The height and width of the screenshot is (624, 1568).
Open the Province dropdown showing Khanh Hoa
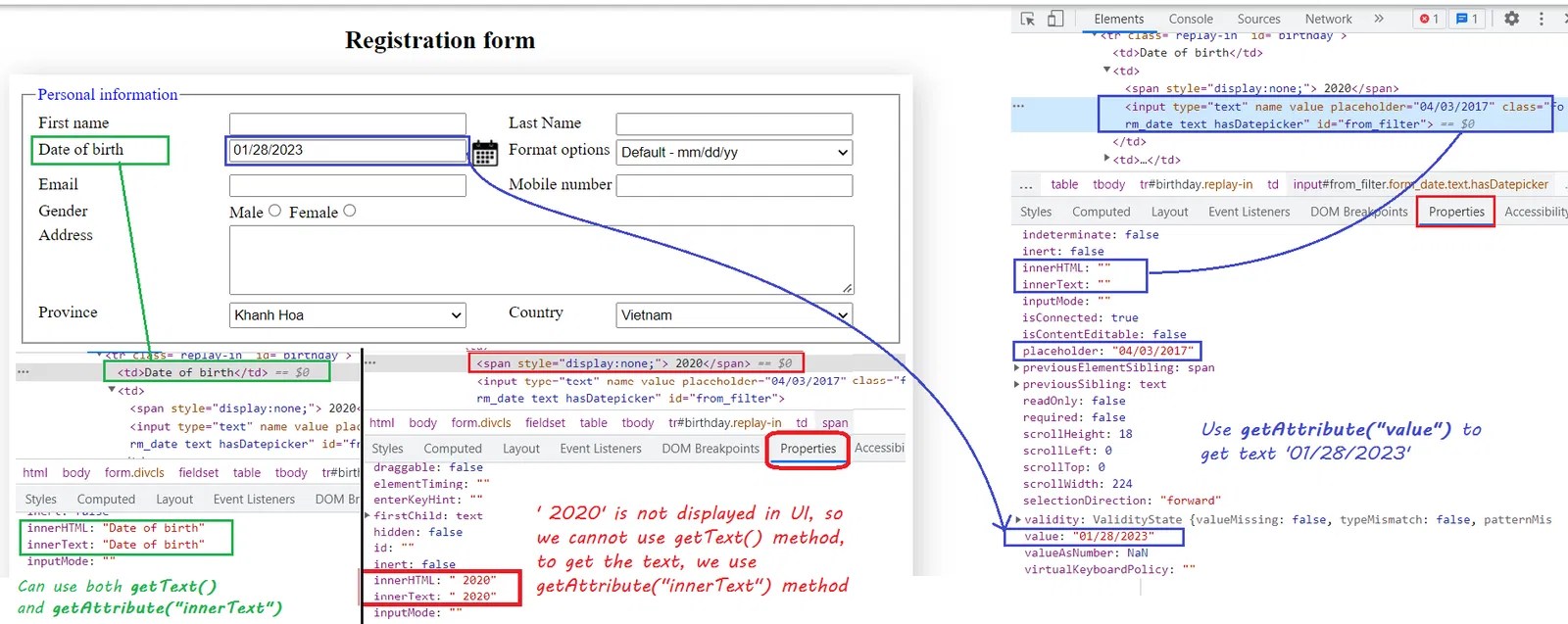[347, 315]
